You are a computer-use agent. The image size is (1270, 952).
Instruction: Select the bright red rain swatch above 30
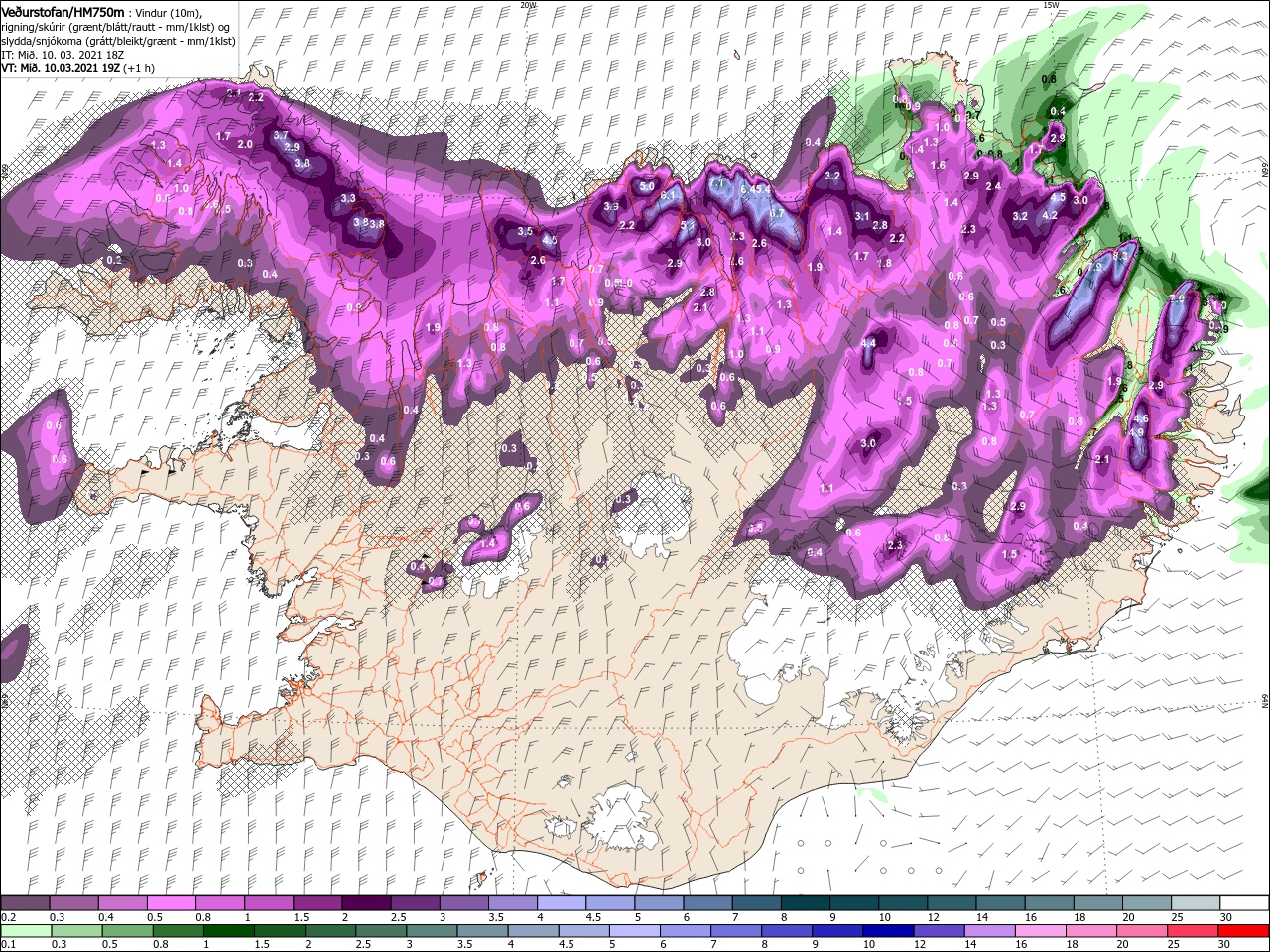pos(1241,931)
